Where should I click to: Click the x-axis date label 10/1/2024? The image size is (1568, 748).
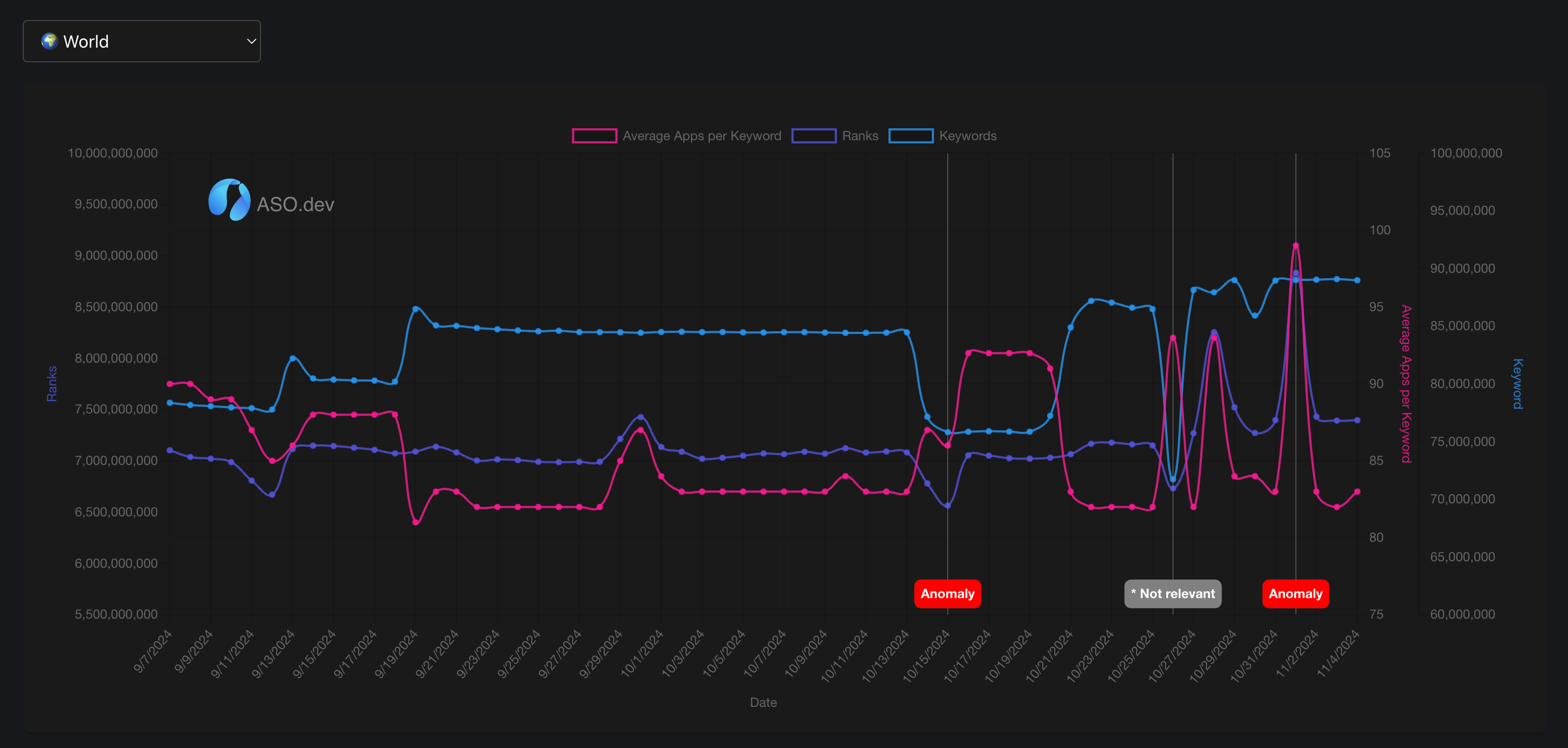coord(642,654)
